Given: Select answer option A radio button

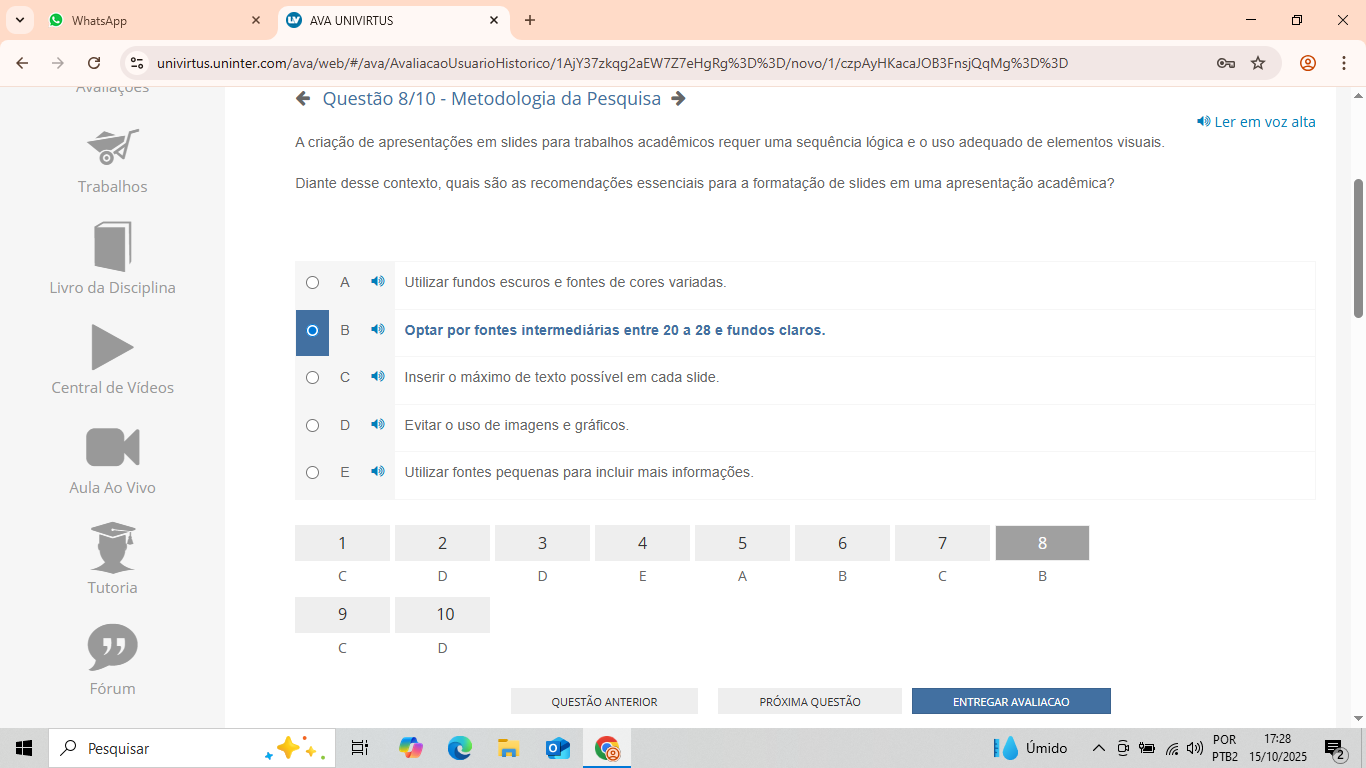Looking at the screenshot, I should click(312, 282).
